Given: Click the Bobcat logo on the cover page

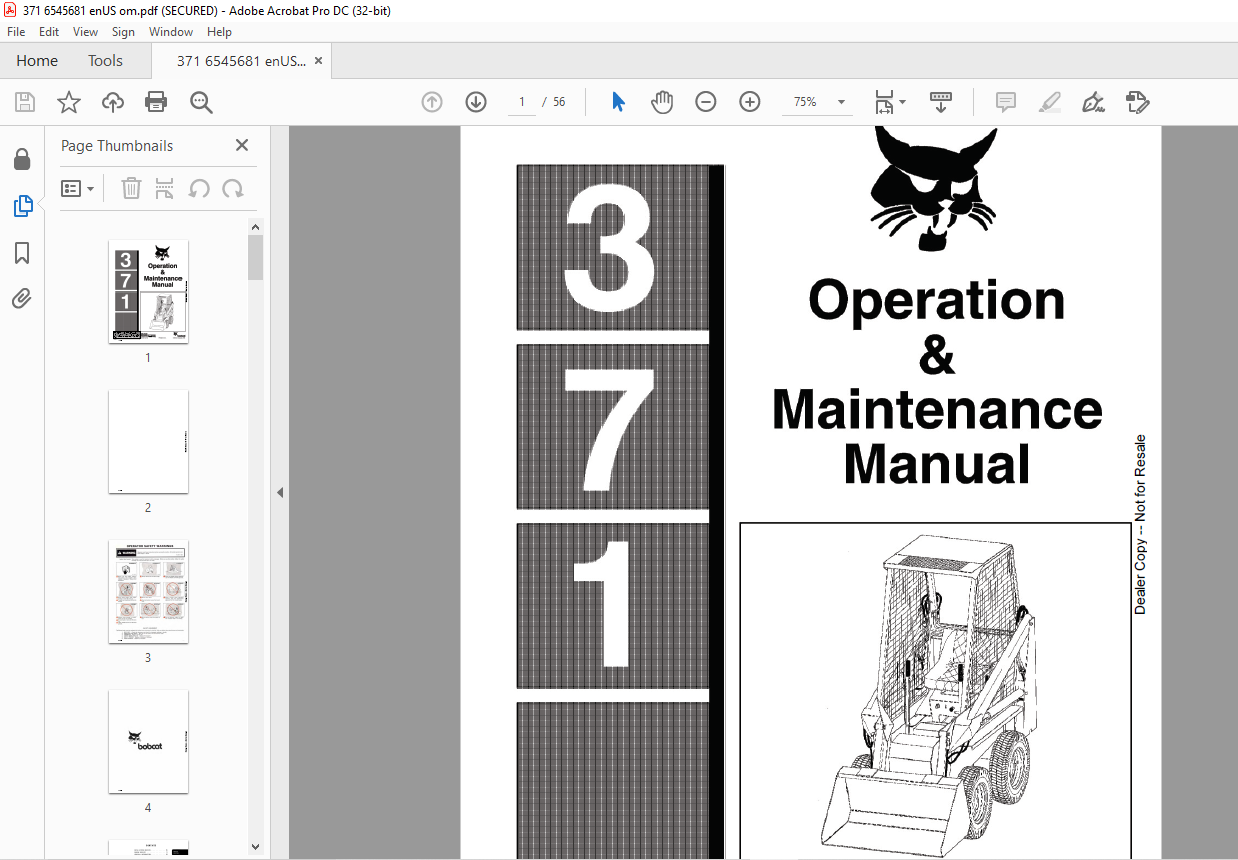Looking at the screenshot, I should click(934, 189).
